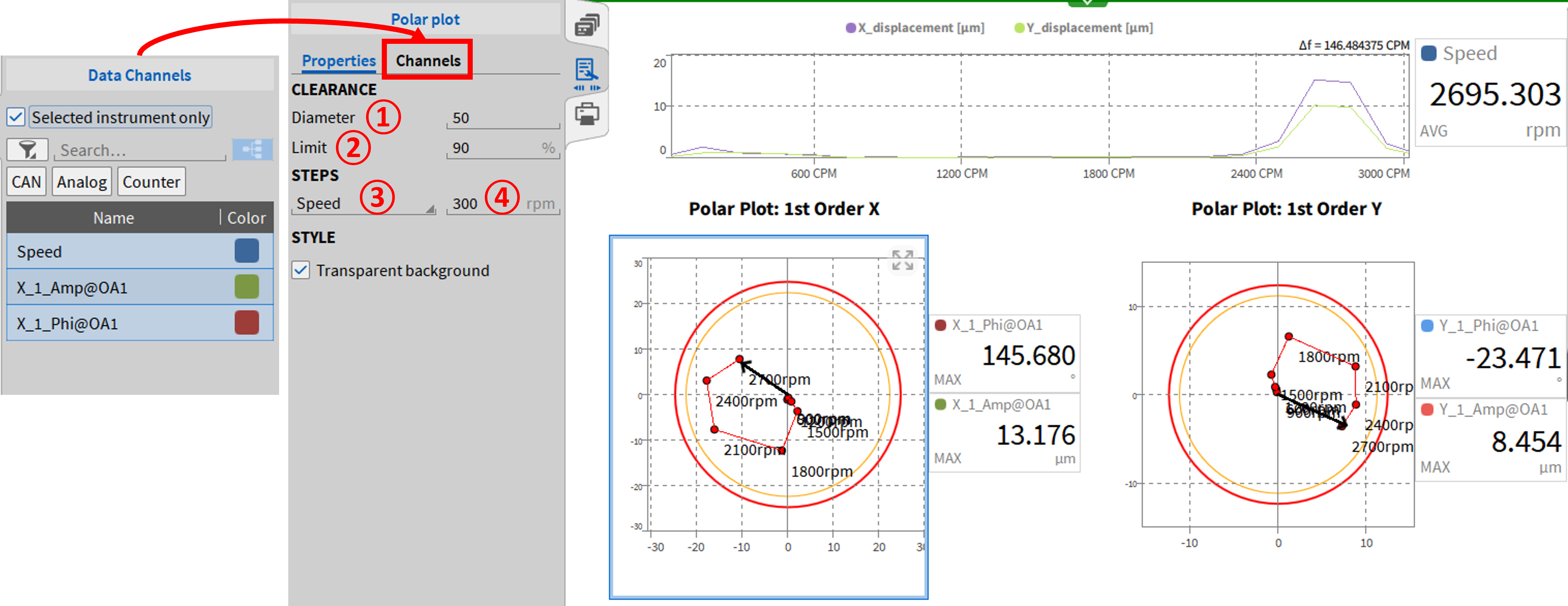Screen dimensions: 1568x606
Task: Click the X_displacement legend marker
Action: [x=850, y=28]
